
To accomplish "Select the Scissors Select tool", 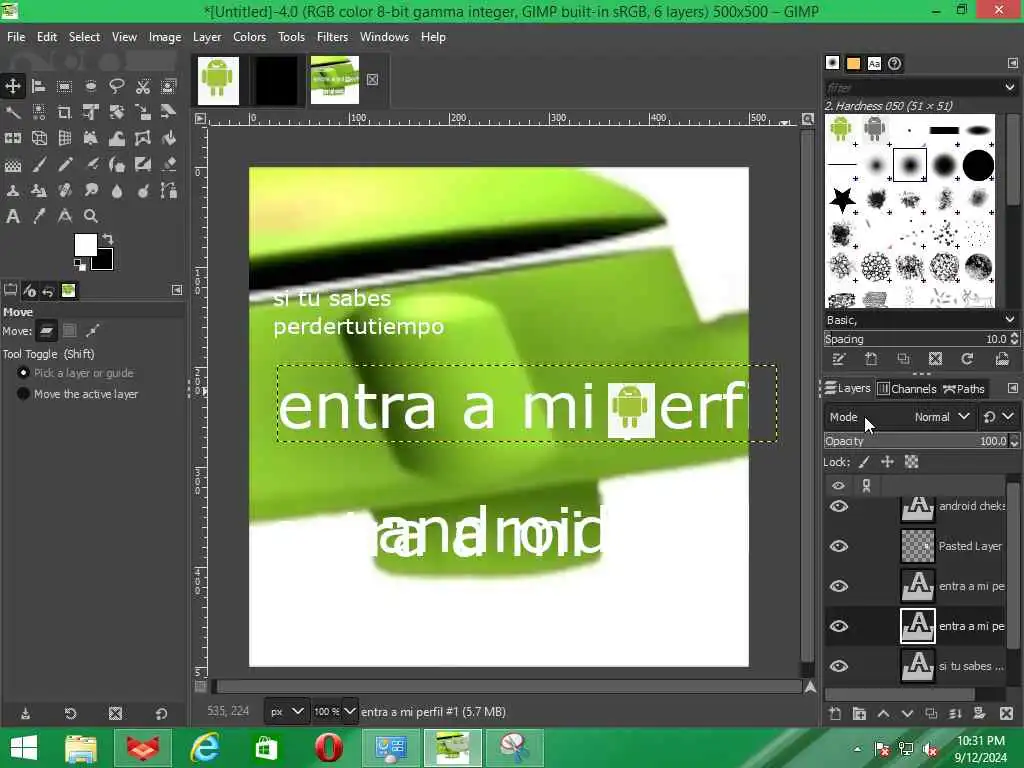I will pos(143,86).
